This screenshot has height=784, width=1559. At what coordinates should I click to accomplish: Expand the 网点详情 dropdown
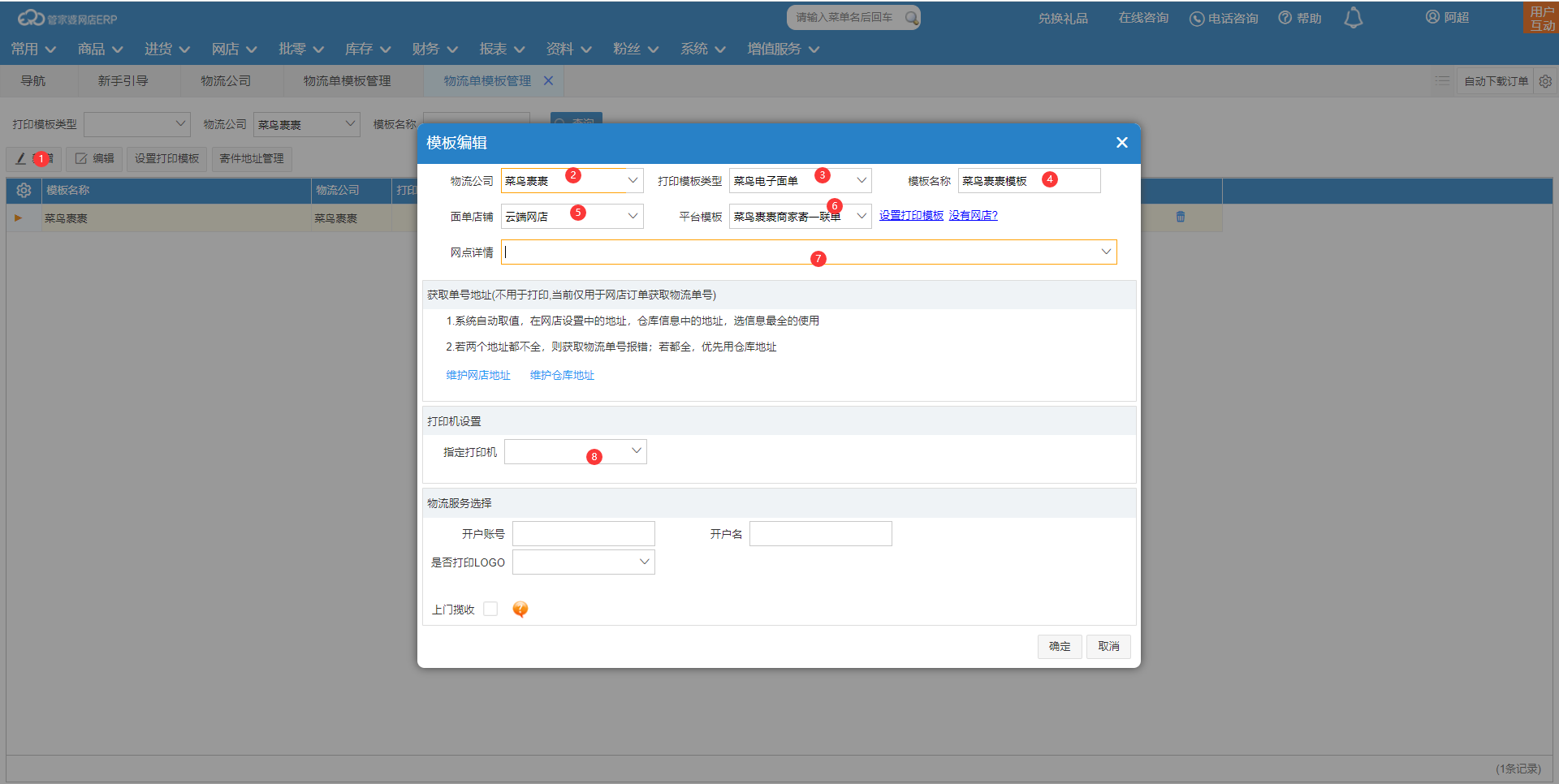tap(1106, 252)
